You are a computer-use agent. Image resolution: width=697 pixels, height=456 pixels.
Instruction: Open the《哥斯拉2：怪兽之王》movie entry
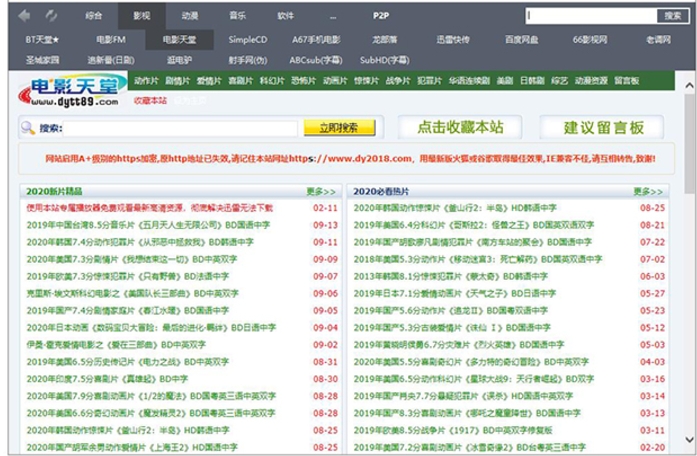coord(474,225)
